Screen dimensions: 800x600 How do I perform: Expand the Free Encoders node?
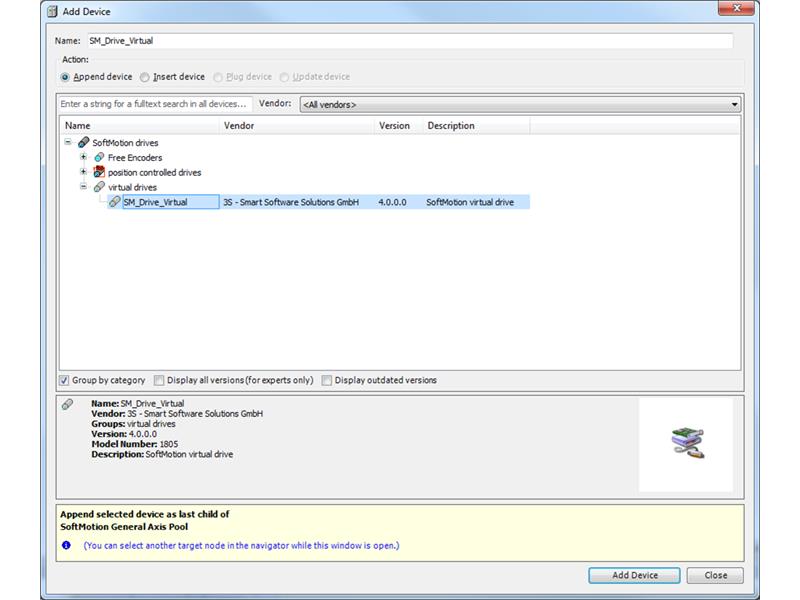[83, 157]
